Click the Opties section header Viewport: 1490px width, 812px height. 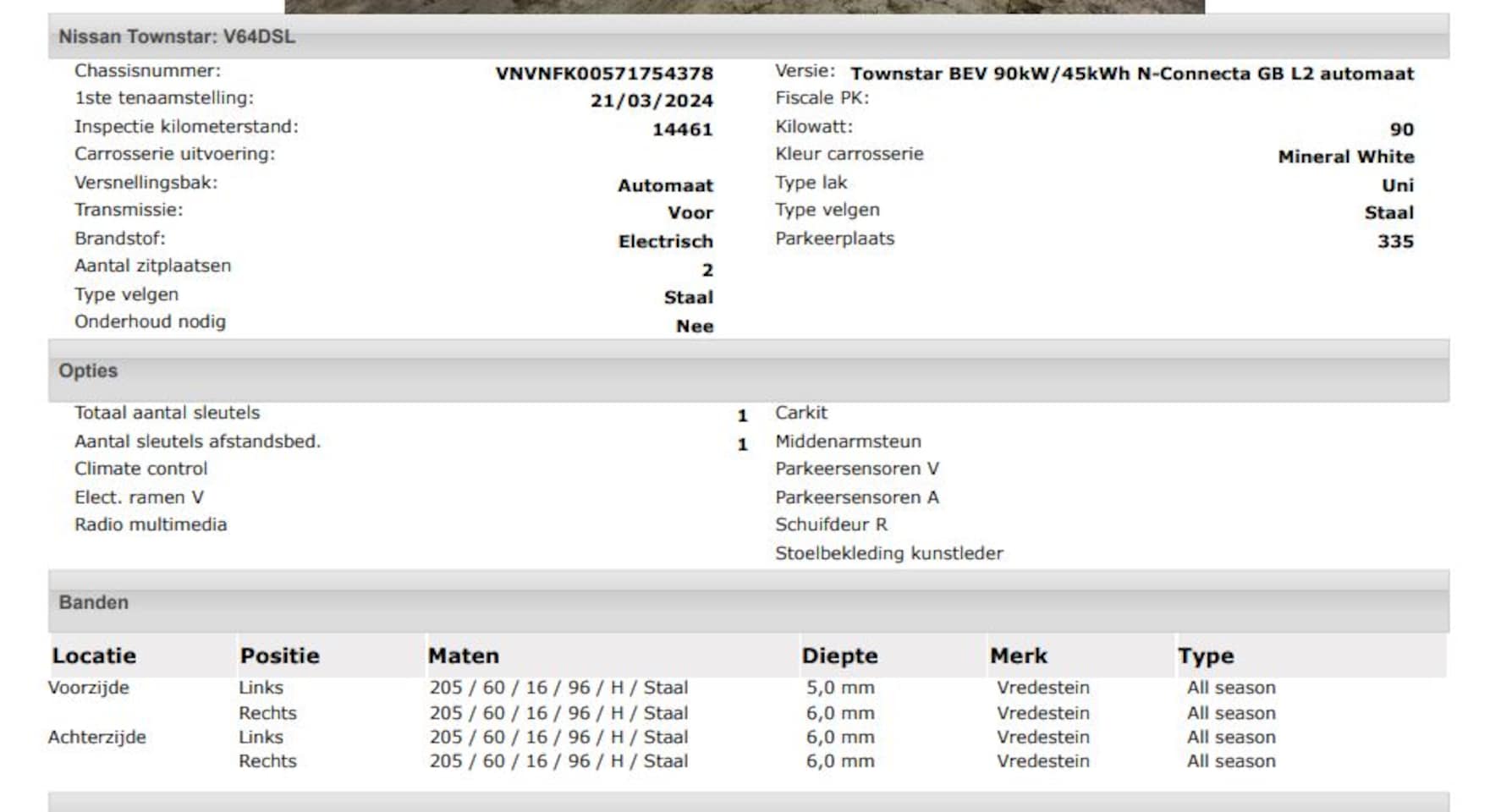[88, 371]
